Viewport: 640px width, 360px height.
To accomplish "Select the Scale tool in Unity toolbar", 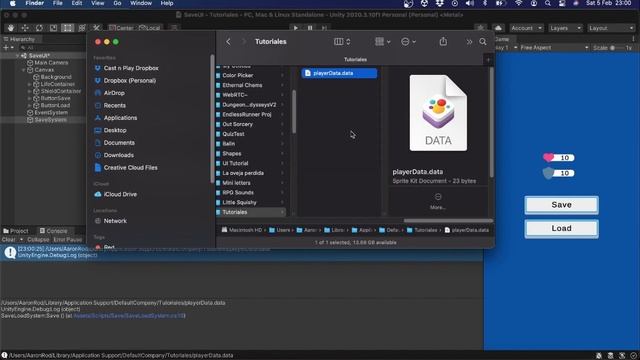I will click(x=53, y=28).
